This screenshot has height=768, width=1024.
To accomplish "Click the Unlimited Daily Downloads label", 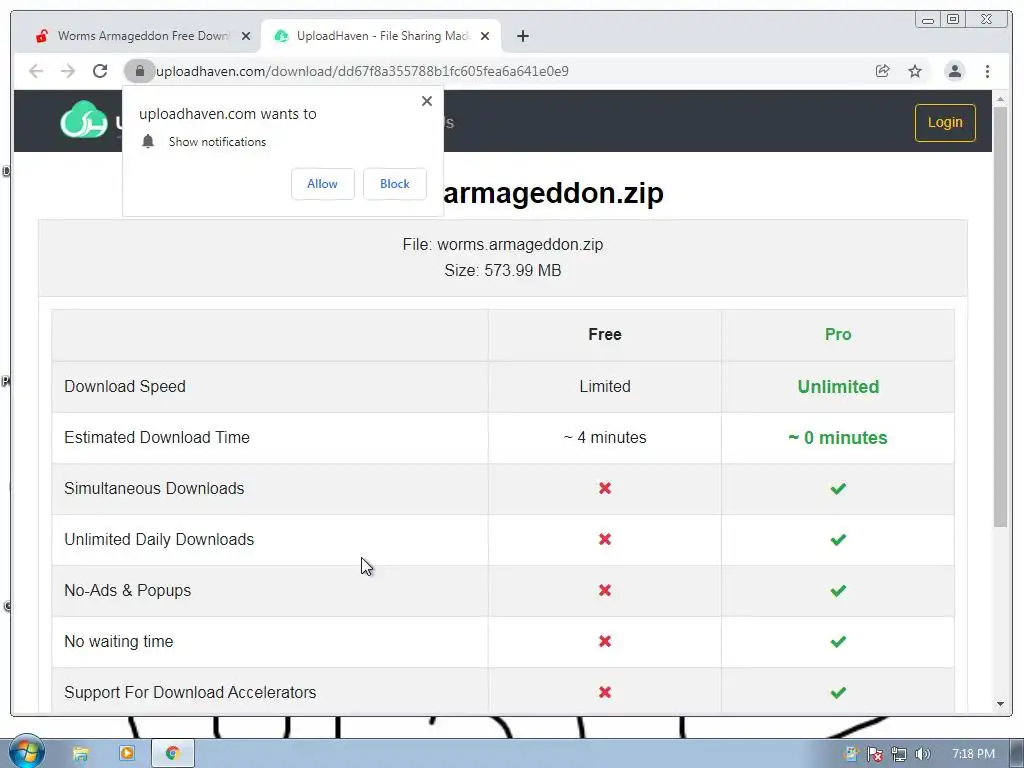I will 159,539.
